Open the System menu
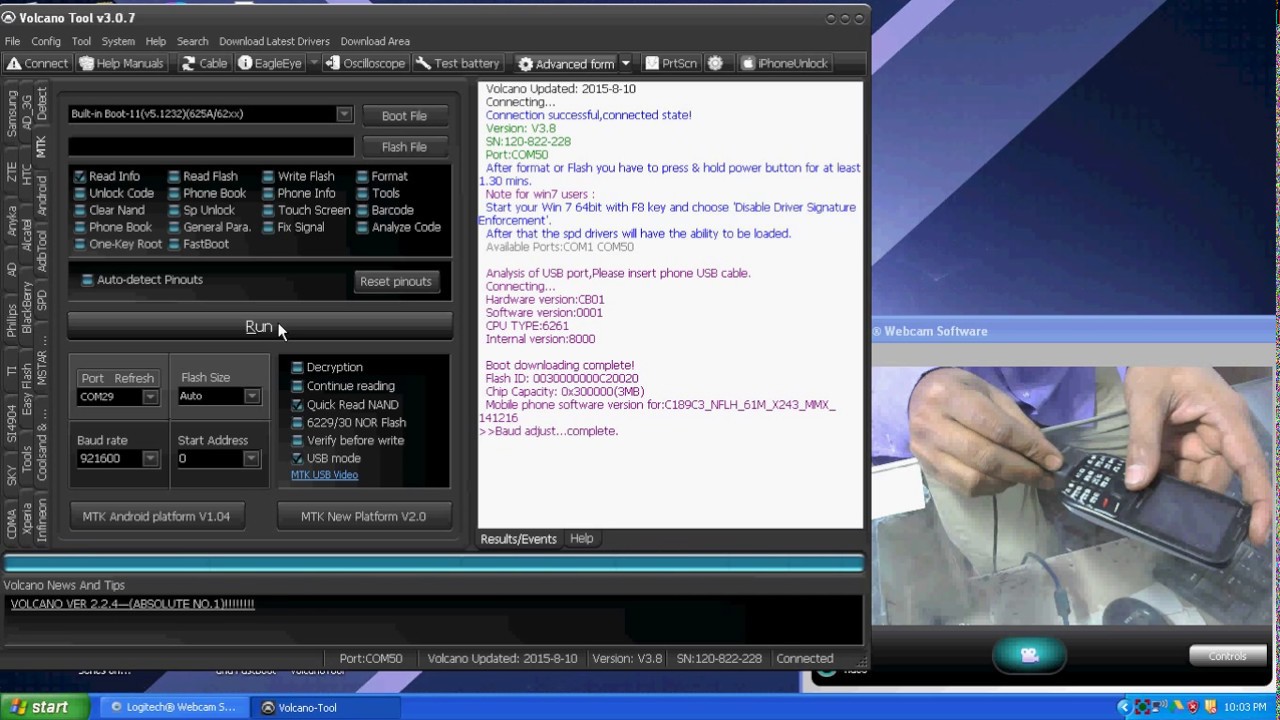Image resolution: width=1280 pixels, height=720 pixels. tap(118, 41)
